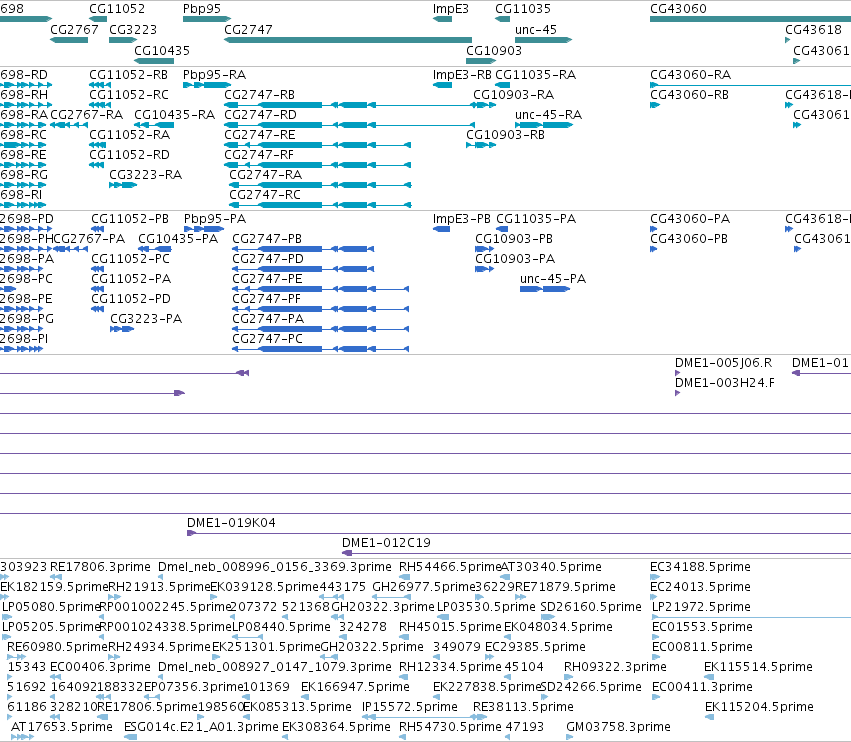The image size is (851, 742).
Task: Click the CG2747-RE transcript glyph
Action: click(x=317, y=145)
